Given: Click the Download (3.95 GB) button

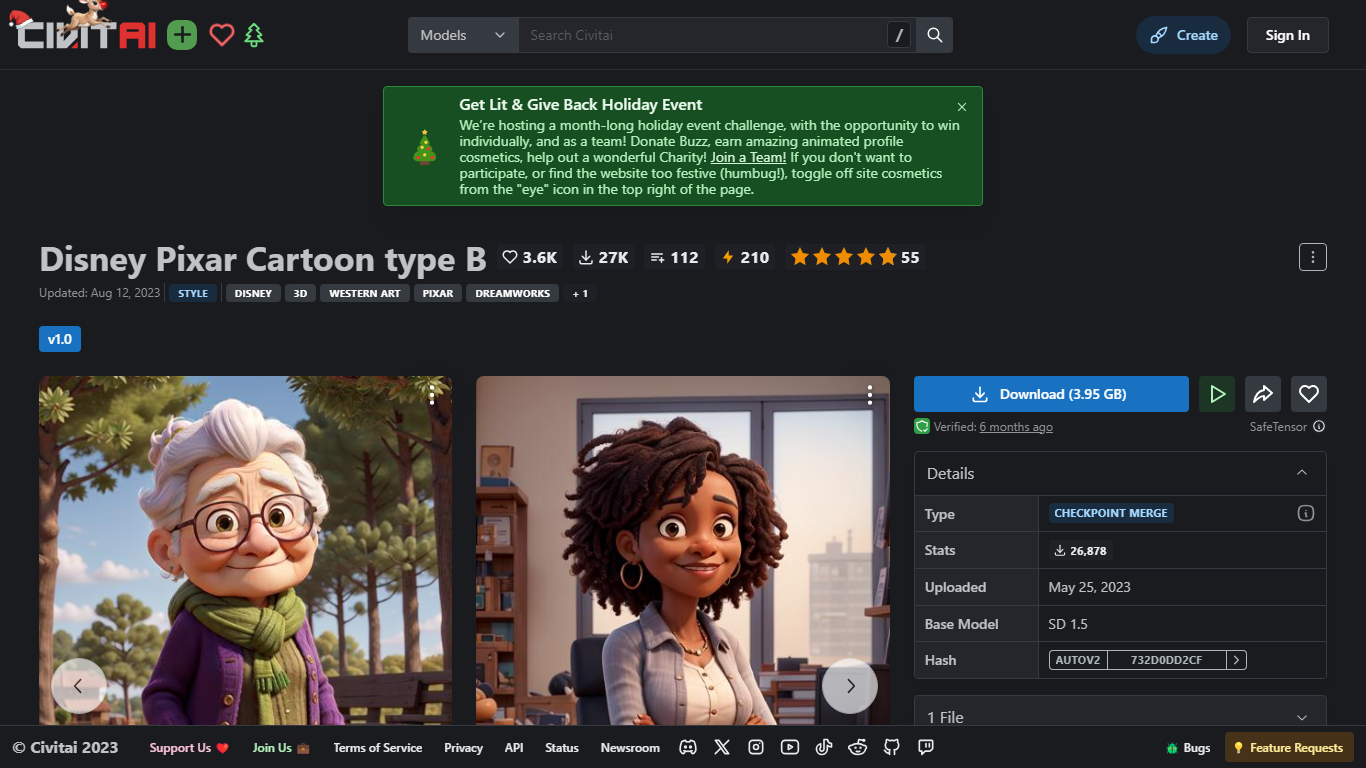Looking at the screenshot, I should click(1051, 394).
